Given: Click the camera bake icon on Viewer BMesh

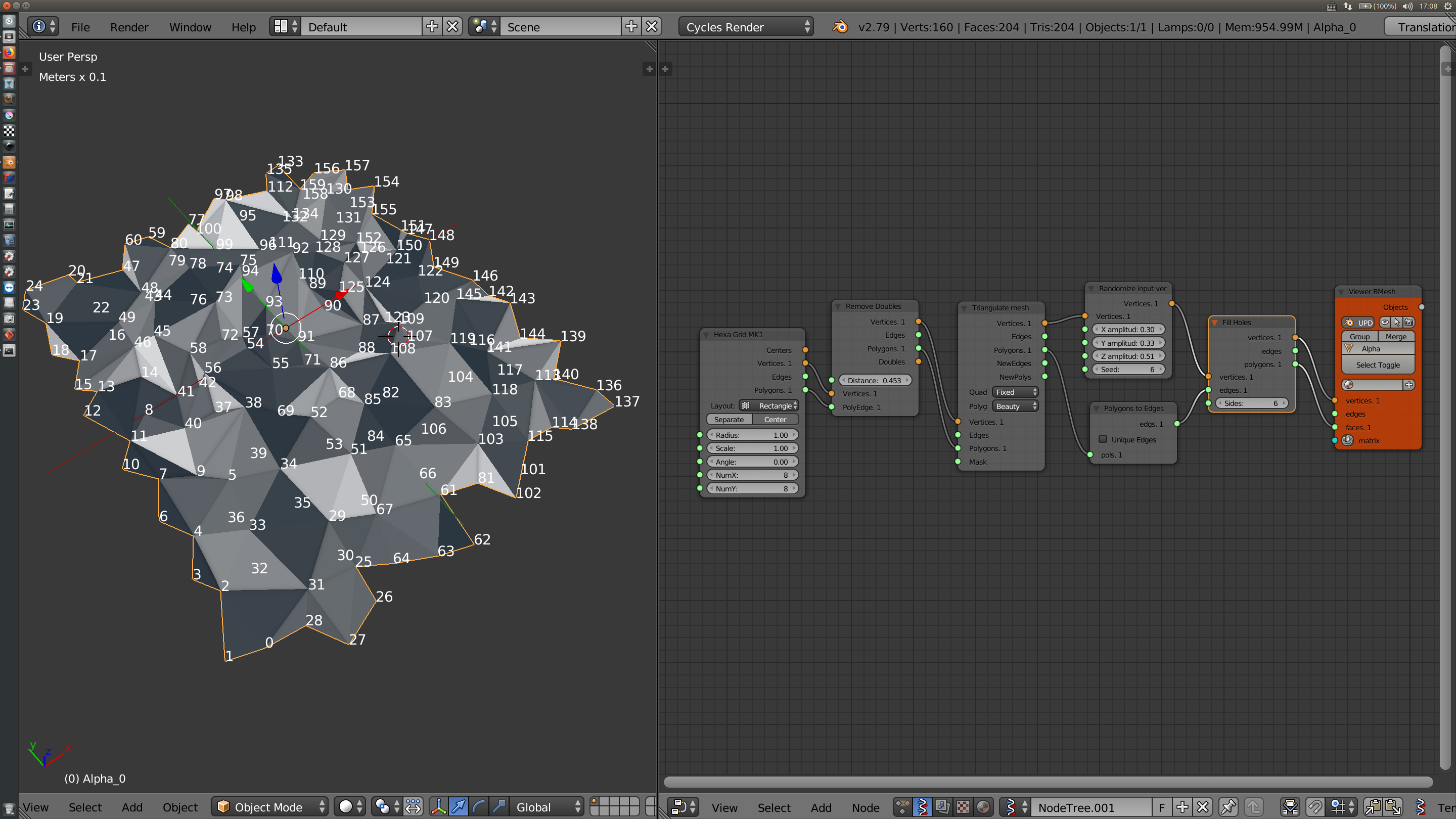Looking at the screenshot, I should click(1409, 323).
